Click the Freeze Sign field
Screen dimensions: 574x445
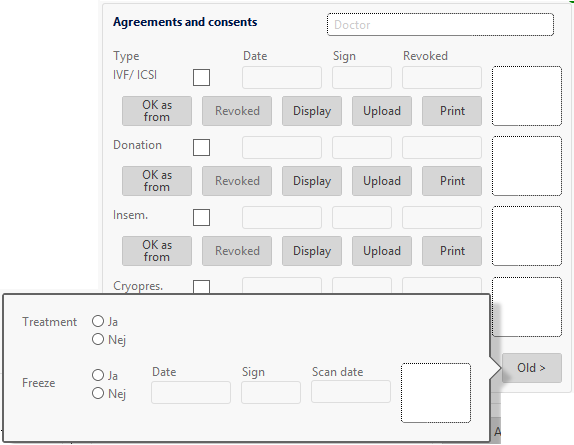[271, 392]
